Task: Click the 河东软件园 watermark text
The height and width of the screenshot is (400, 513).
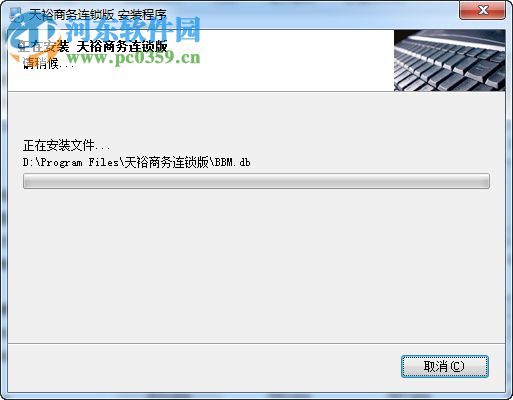Action: [133, 29]
